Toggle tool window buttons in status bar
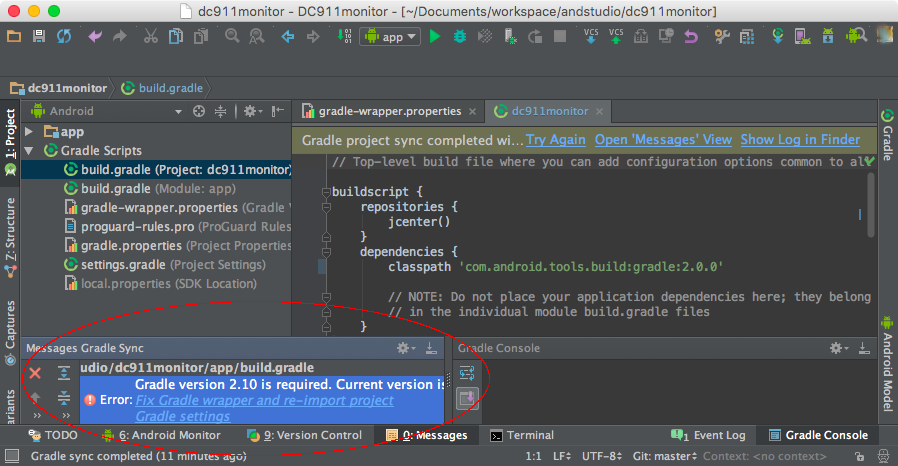The image size is (898, 466). pyautogui.click(x=12, y=456)
